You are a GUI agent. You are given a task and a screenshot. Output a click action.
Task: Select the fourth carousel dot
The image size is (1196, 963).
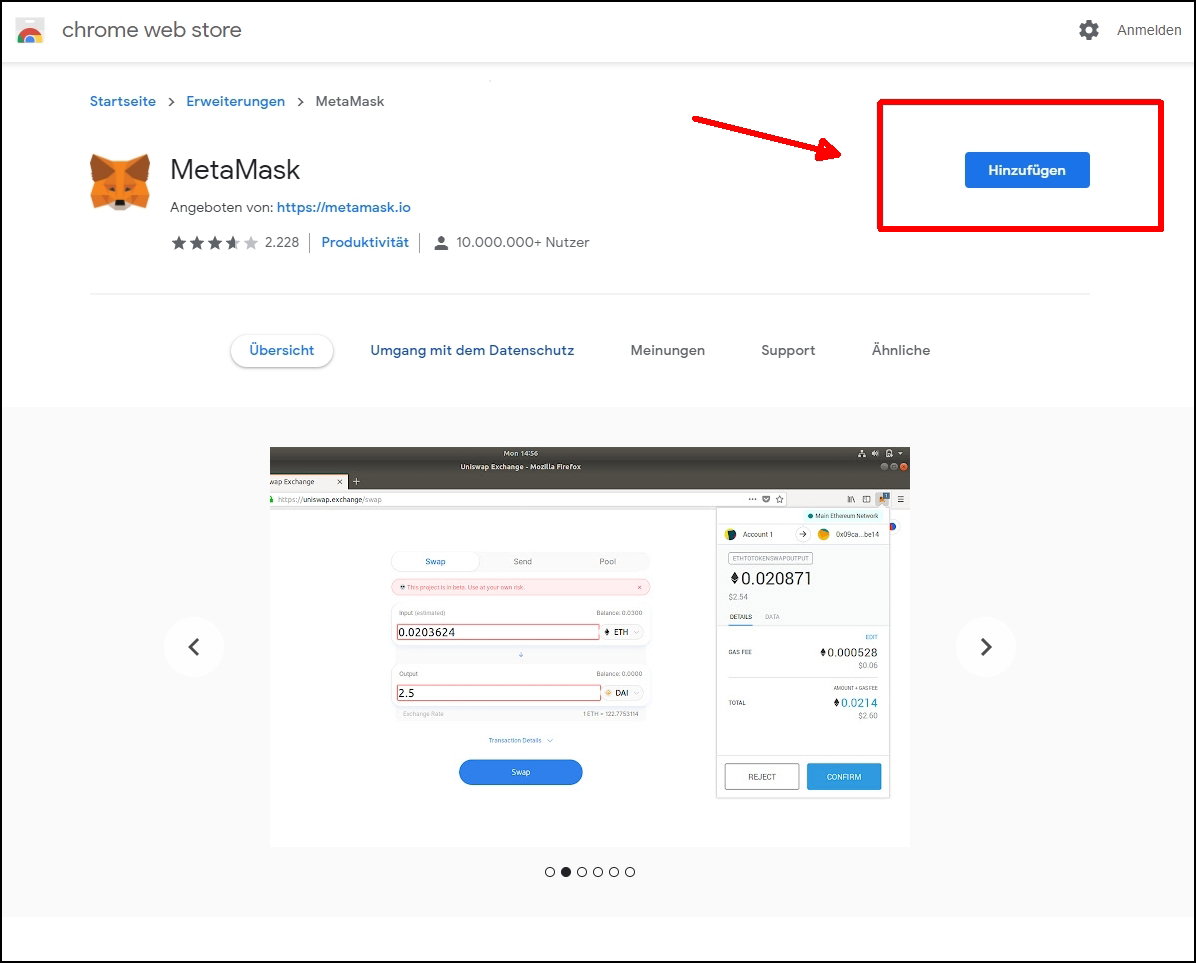[x=598, y=872]
